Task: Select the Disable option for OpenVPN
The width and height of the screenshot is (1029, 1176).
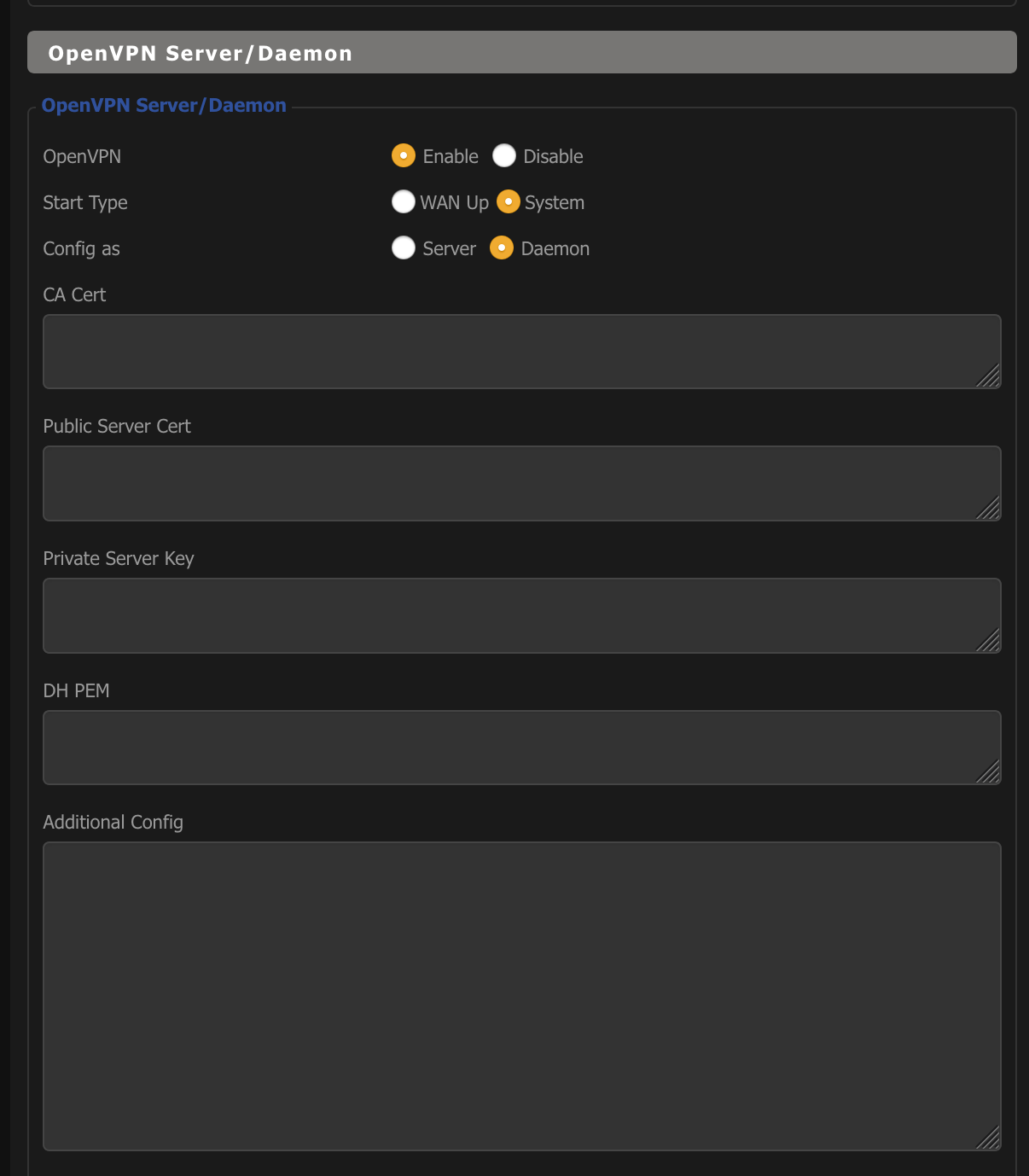Action: pos(504,156)
